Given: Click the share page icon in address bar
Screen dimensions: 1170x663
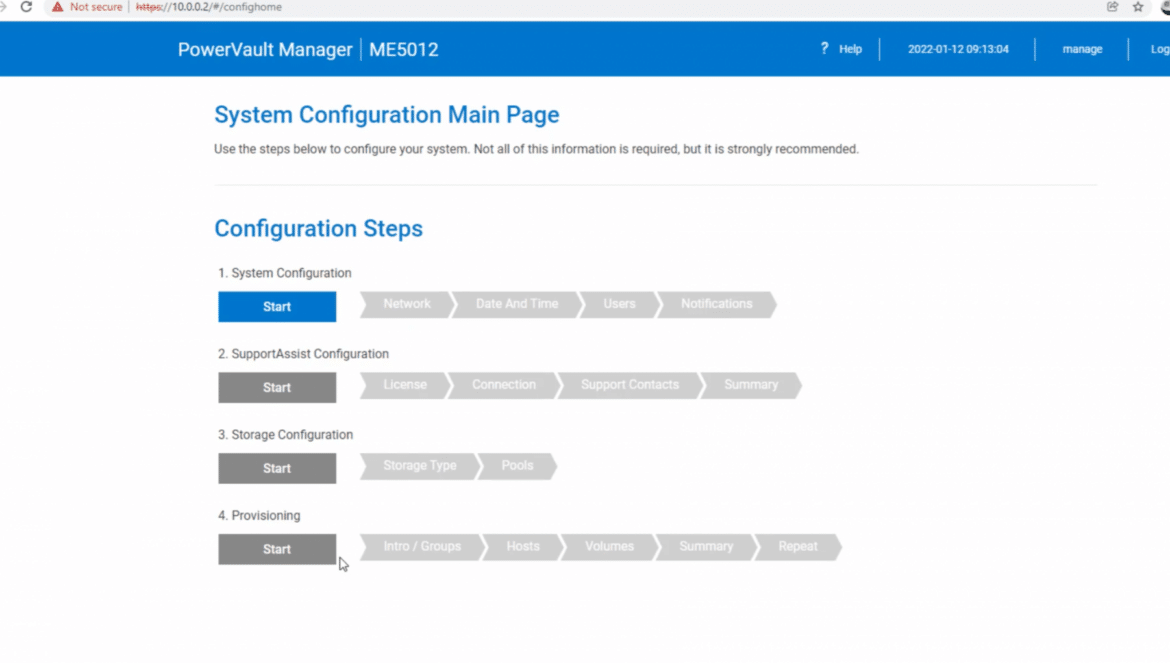Looking at the screenshot, I should pos(1113,7).
